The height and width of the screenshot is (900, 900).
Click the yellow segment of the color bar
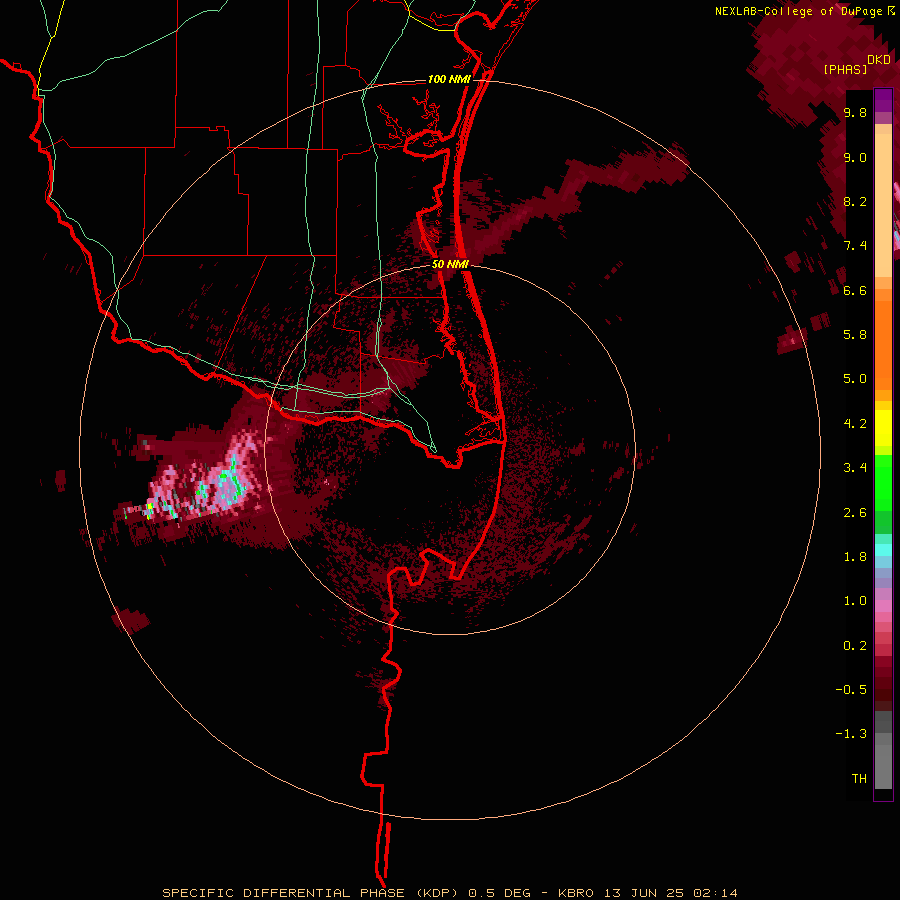point(883,428)
